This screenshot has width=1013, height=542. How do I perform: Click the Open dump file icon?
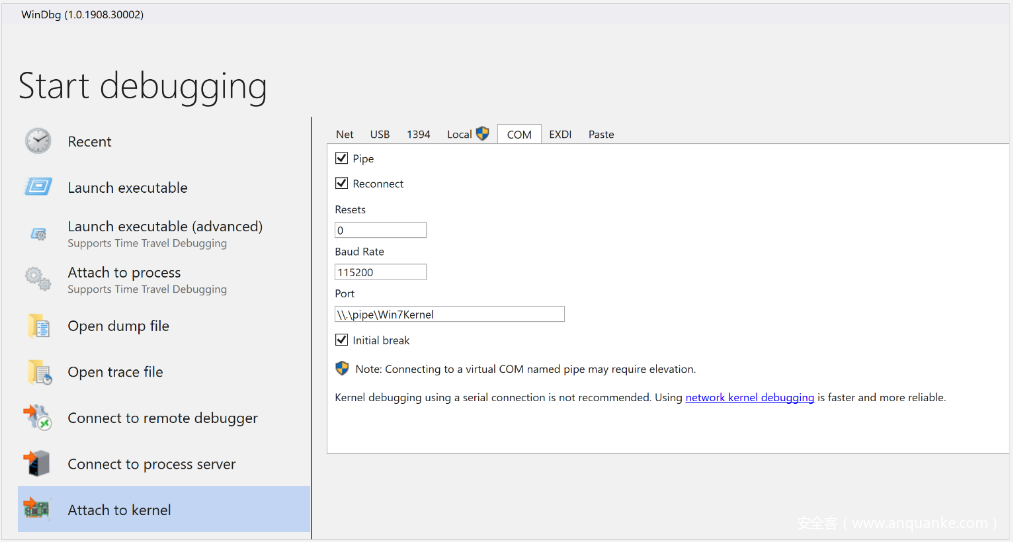38,326
